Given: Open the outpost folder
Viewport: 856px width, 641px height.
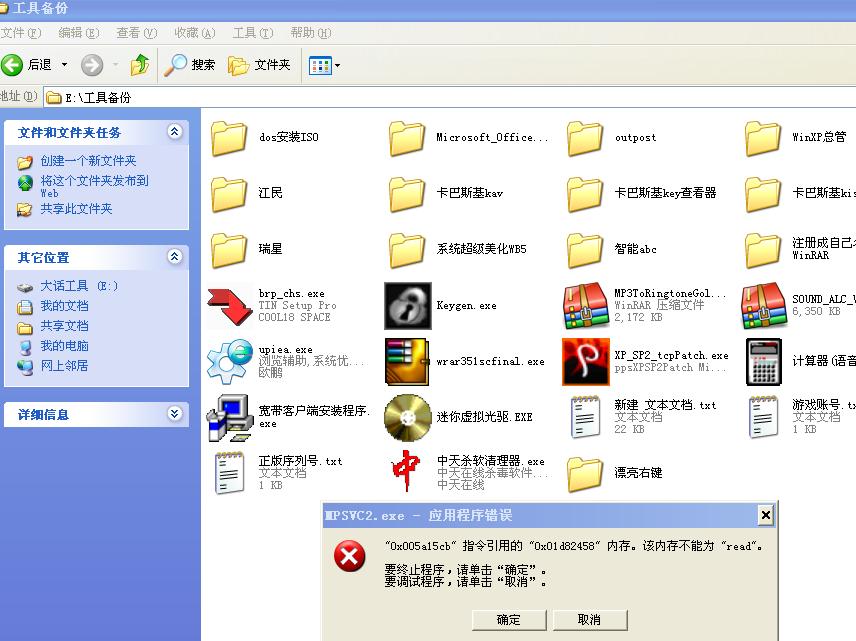Looking at the screenshot, I should click(x=585, y=138).
